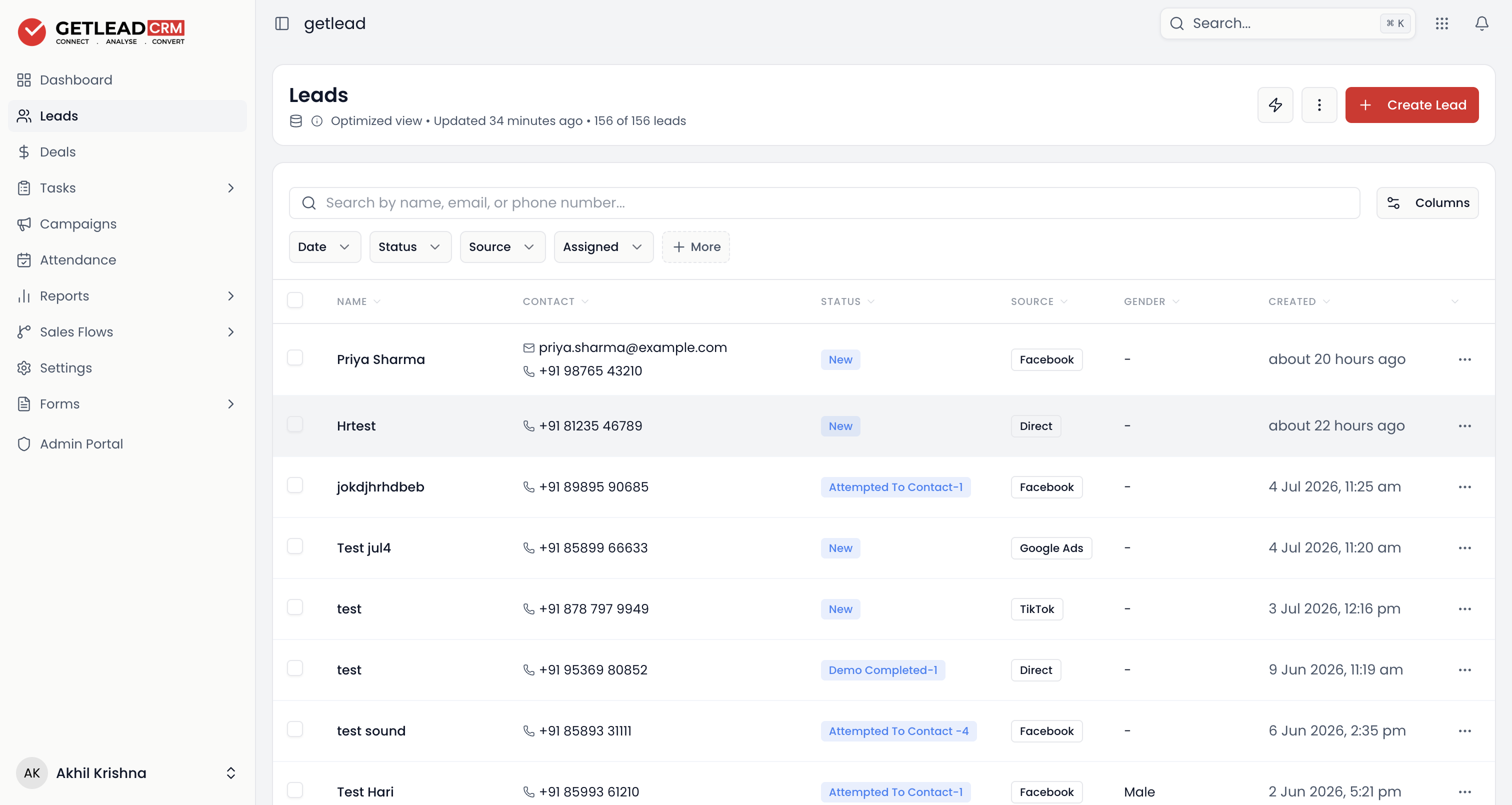
Task: Check the Hrtest row checkbox
Action: tap(294, 424)
